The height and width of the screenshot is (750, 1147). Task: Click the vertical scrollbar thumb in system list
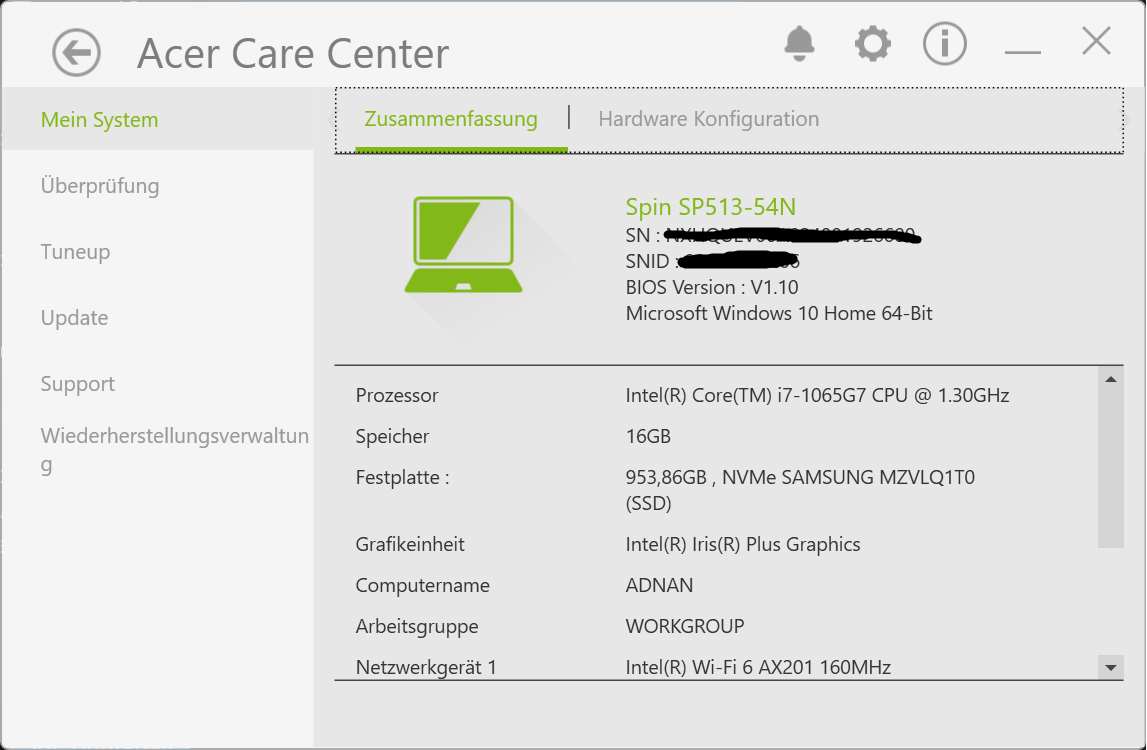1110,470
